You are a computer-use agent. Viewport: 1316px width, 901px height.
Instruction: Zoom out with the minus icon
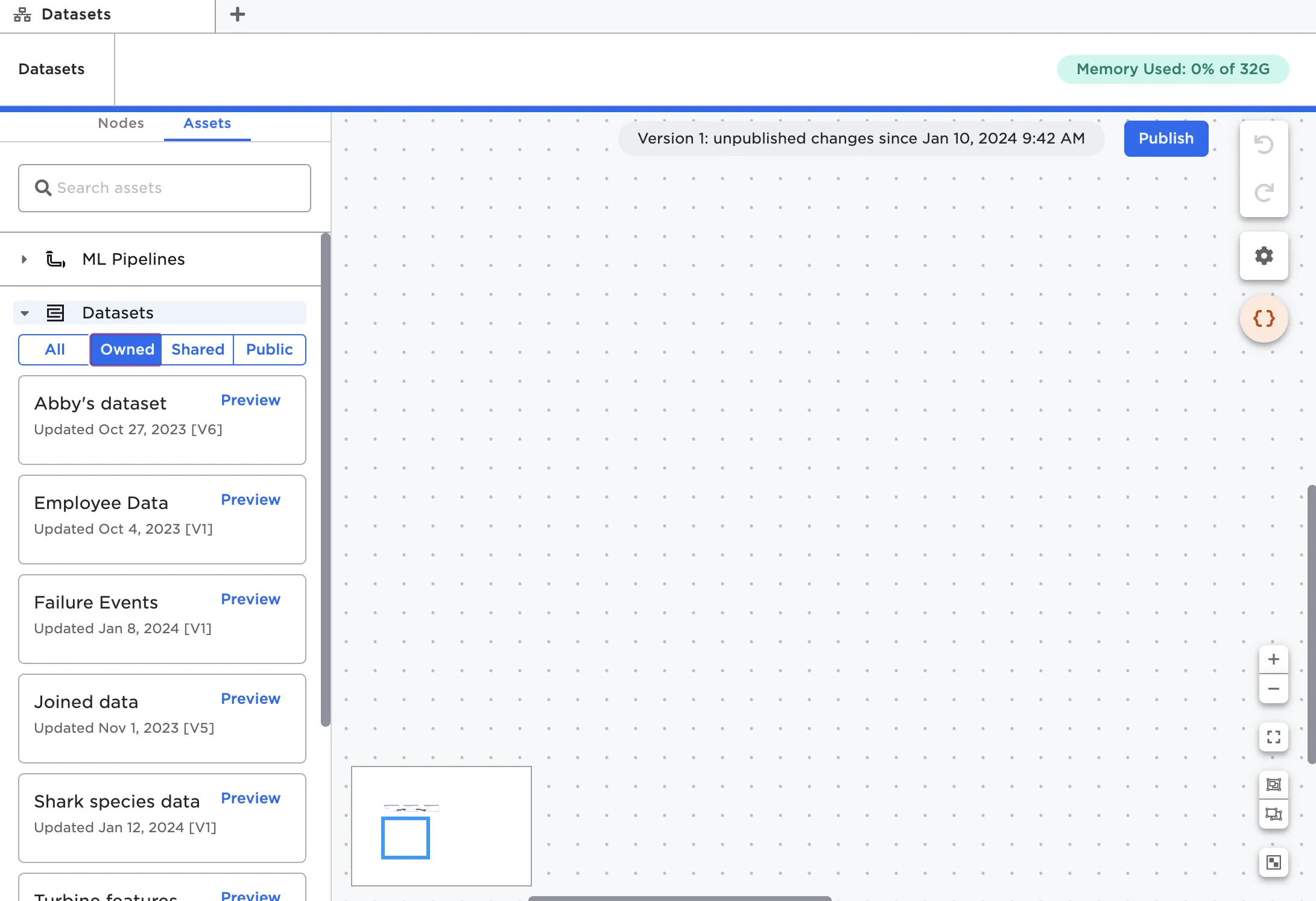(1273, 689)
